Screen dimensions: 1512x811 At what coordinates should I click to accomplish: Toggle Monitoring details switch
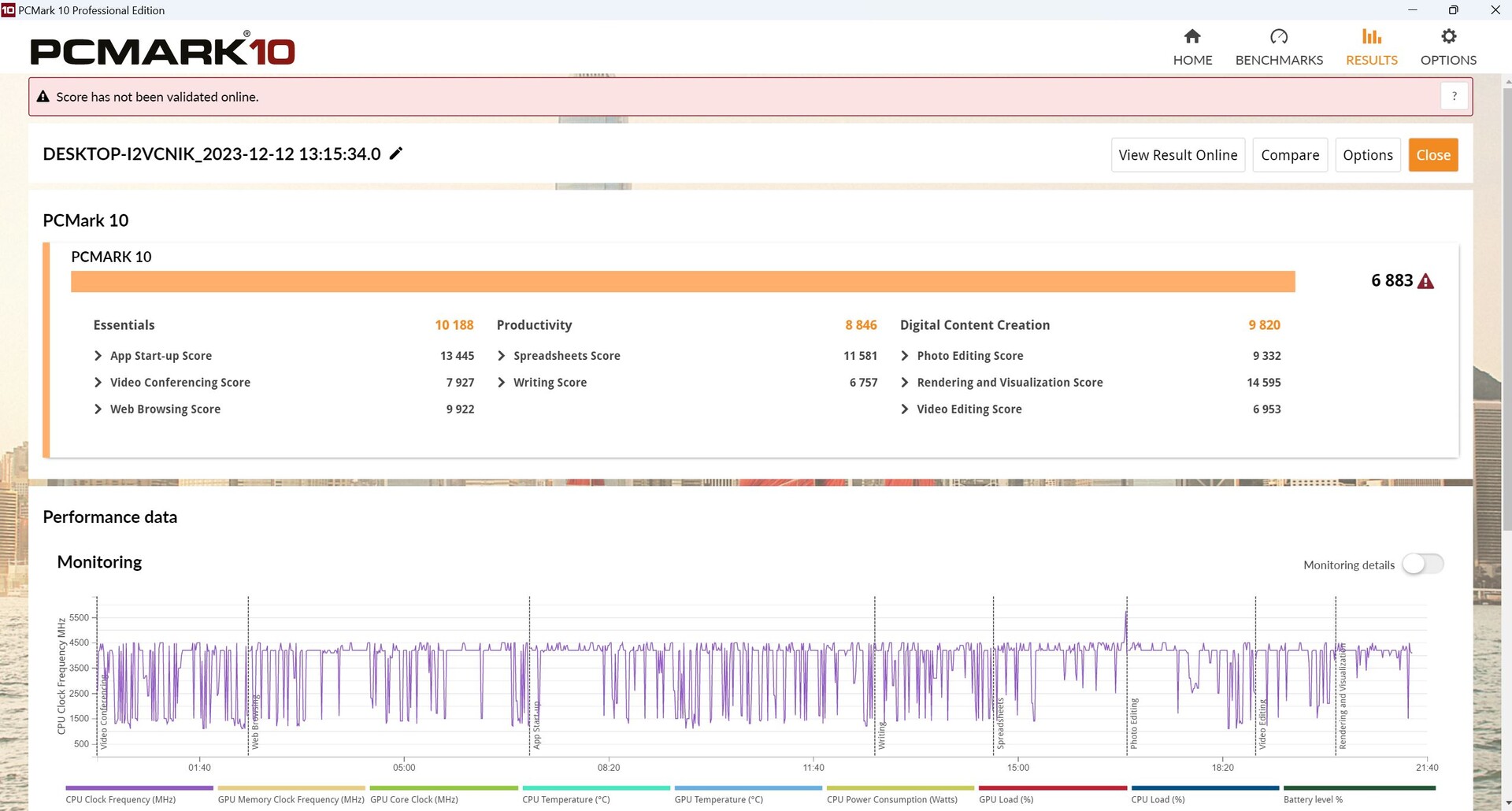pos(1423,564)
